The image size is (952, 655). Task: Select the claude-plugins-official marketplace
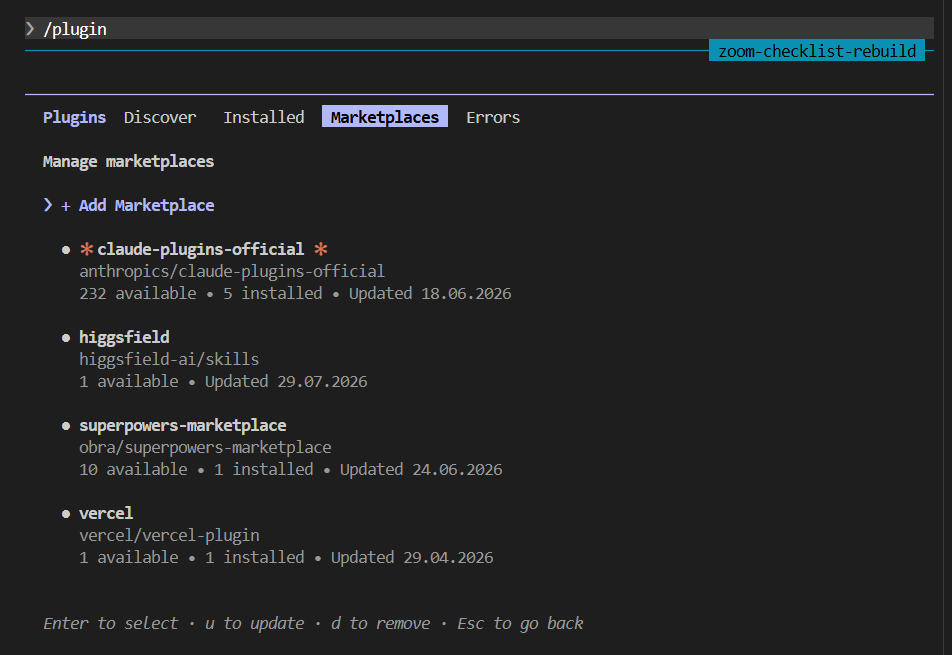200,249
